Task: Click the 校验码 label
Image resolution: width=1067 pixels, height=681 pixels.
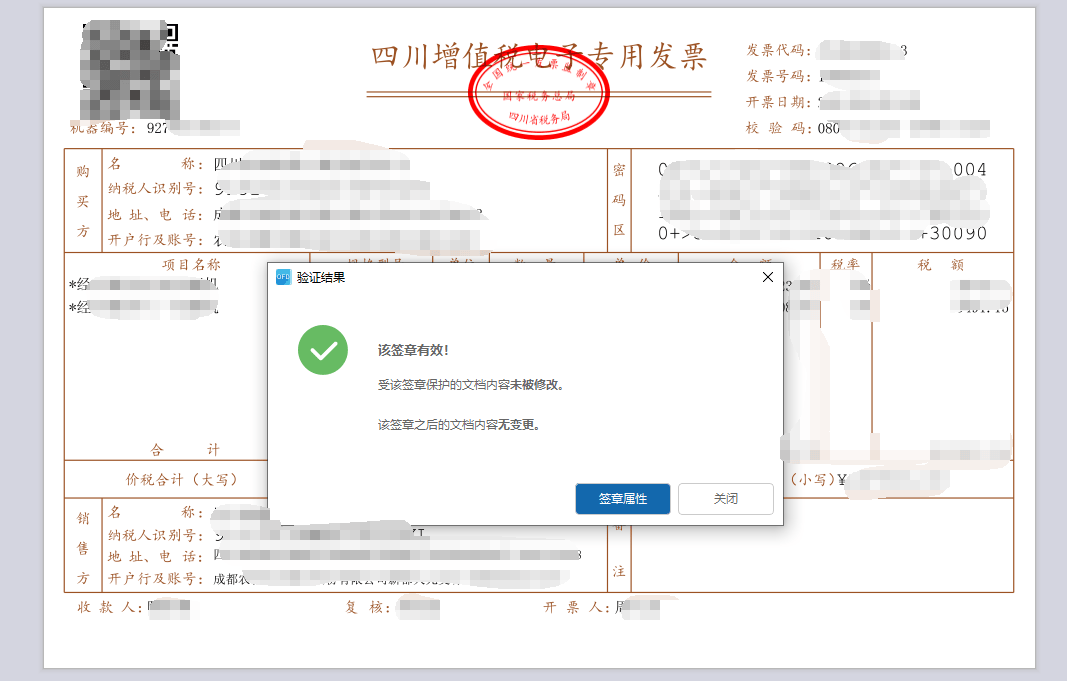Action: [x=778, y=128]
